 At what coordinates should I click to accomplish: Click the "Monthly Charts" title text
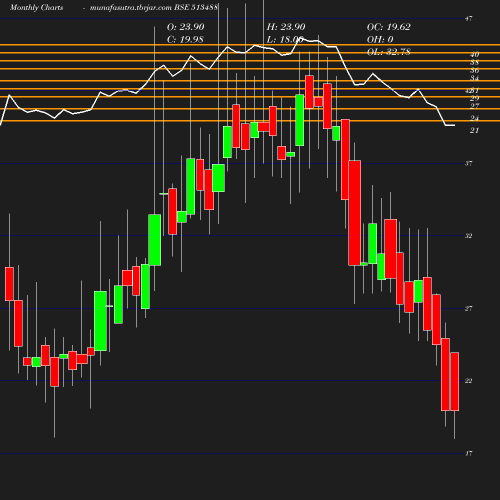36,8
